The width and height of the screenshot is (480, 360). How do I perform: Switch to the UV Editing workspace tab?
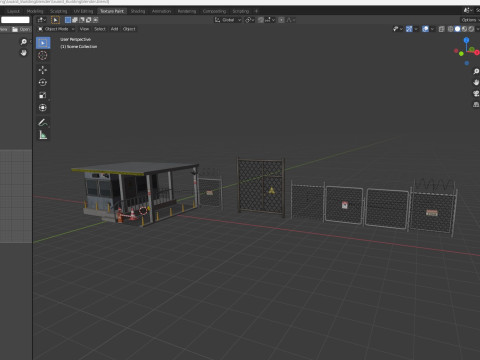point(83,11)
